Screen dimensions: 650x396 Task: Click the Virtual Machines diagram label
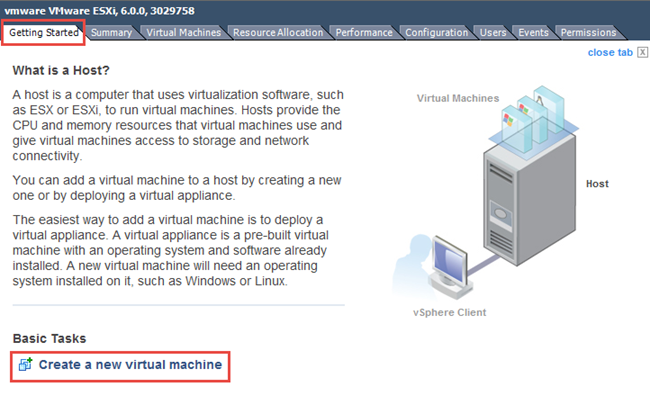[458, 98]
